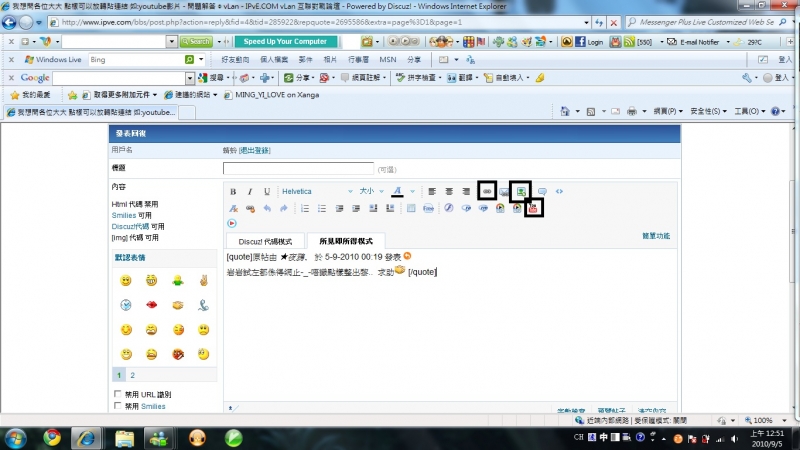Insert a numbered list
This screenshot has width=800, height=450.
pyautogui.click(x=305, y=208)
